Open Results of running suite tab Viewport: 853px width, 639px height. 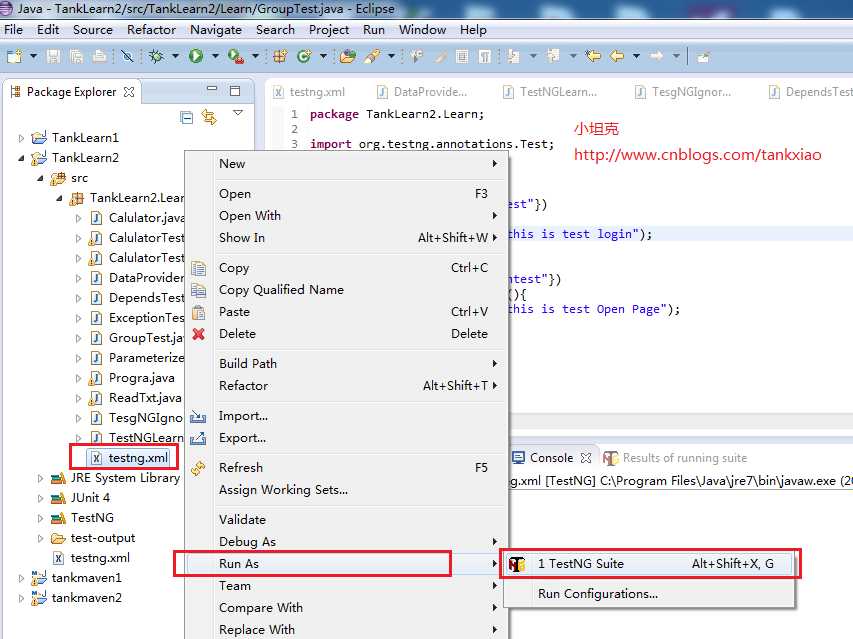click(675, 458)
